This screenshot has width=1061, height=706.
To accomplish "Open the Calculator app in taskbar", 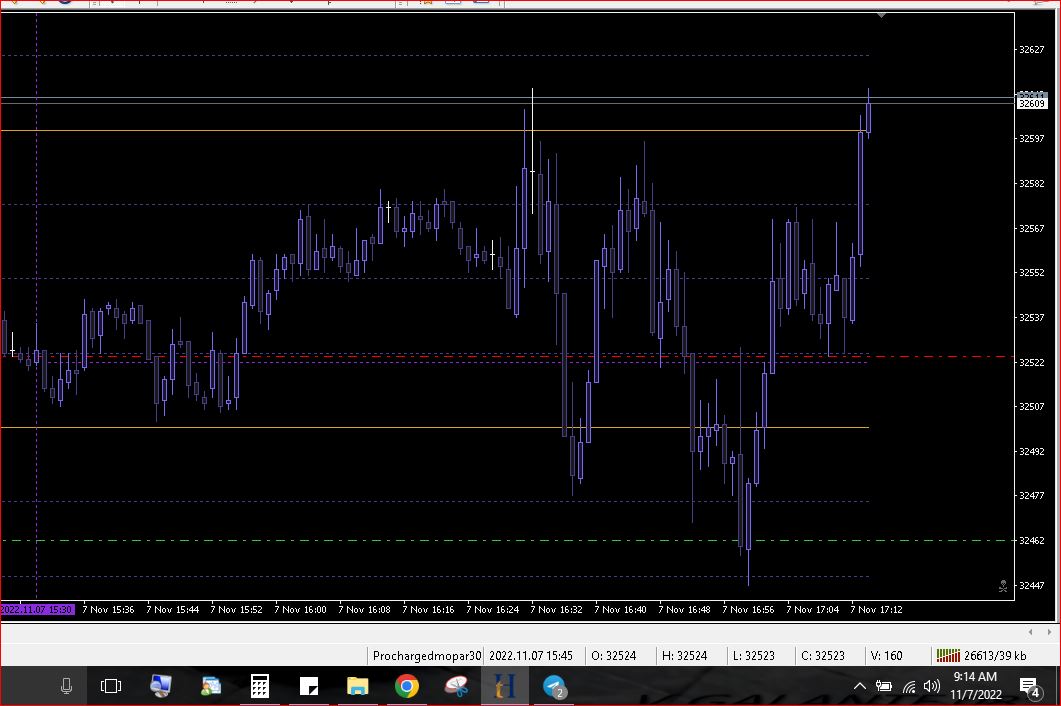I will point(259,686).
